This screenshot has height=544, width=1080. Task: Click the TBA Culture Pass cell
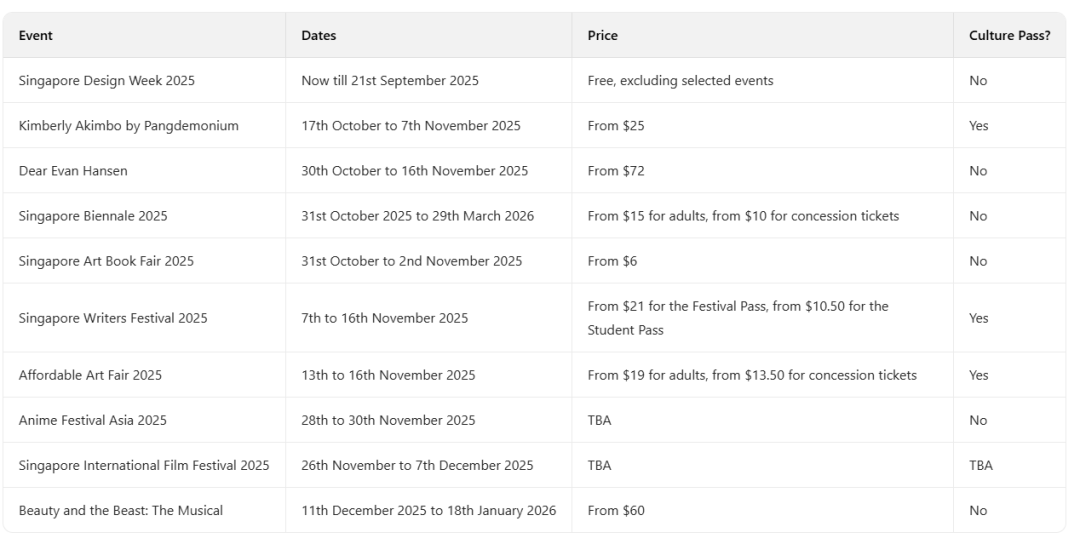[x=981, y=465]
